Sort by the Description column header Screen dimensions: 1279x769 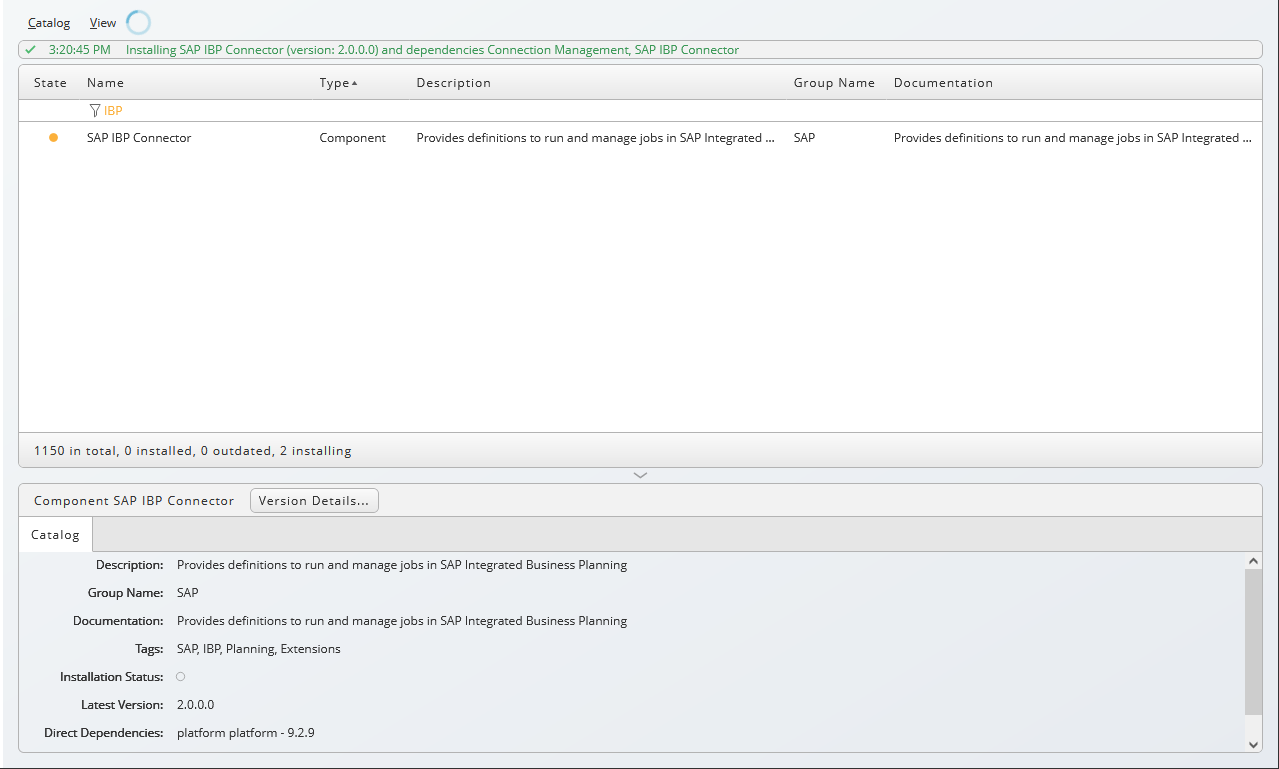(454, 83)
